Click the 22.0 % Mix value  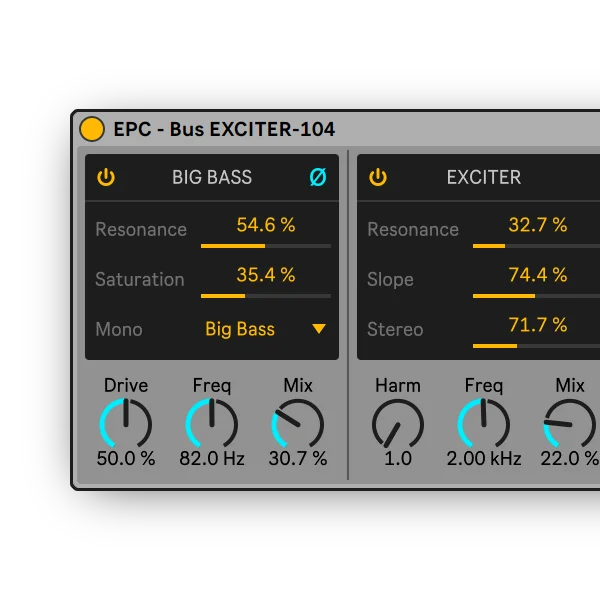pos(570,458)
